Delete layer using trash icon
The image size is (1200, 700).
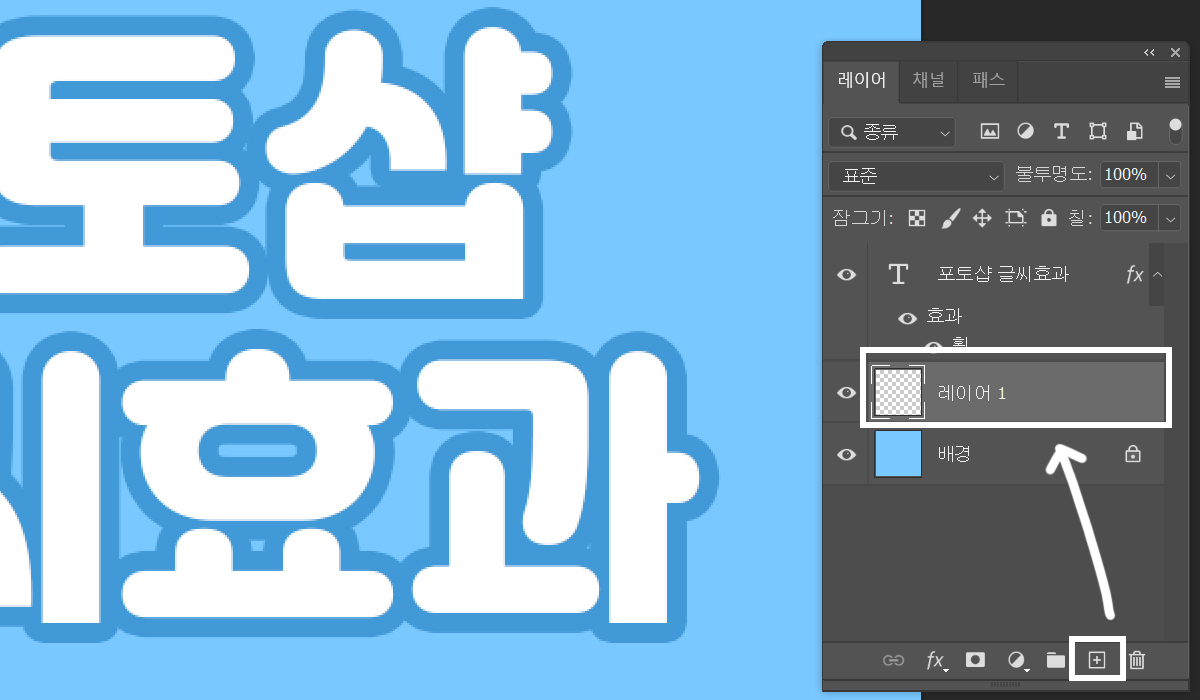tap(1137, 660)
